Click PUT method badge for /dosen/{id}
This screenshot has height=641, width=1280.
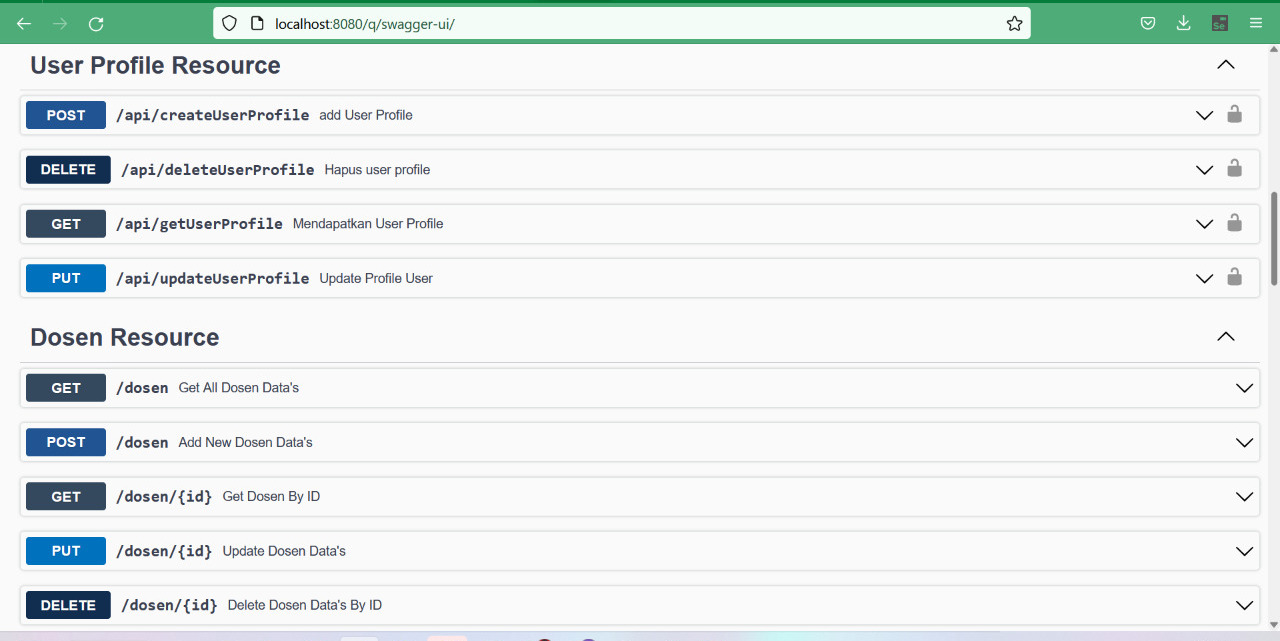click(66, 551)
